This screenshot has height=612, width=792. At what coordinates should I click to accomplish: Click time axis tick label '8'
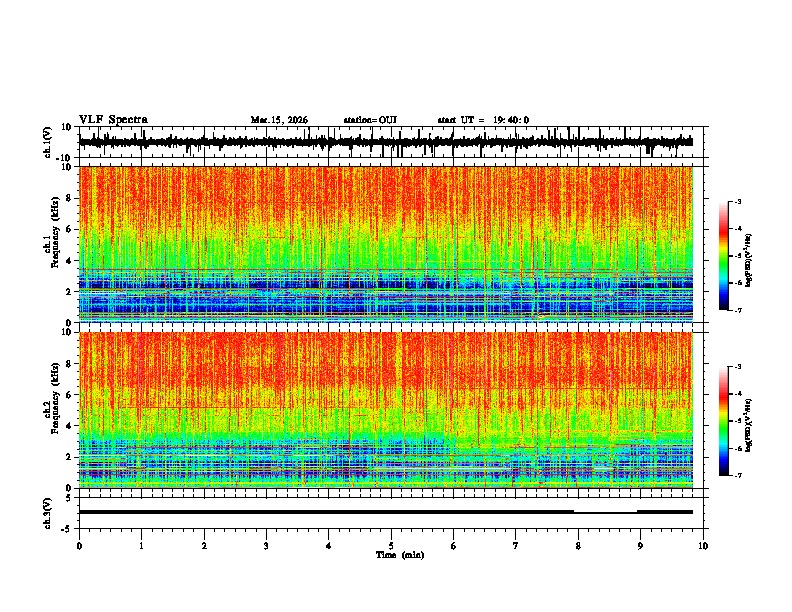(x=578, y=546)
